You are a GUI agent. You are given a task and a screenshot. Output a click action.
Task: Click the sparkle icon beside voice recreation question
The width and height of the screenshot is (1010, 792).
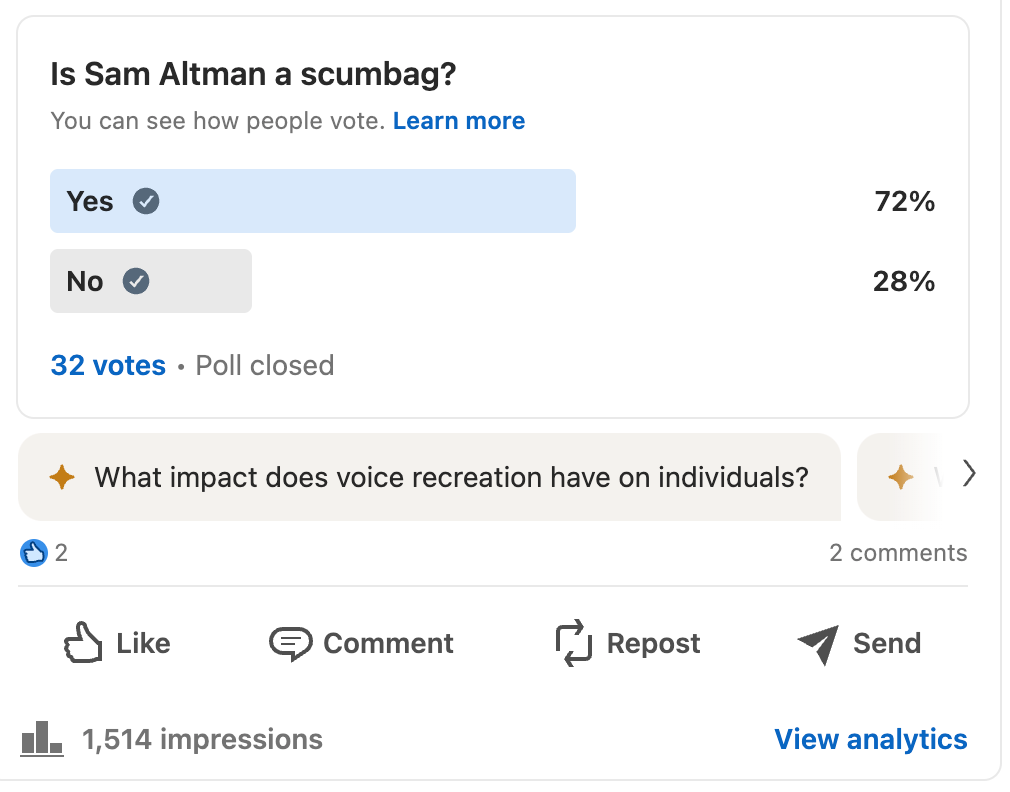pos(62,477)
